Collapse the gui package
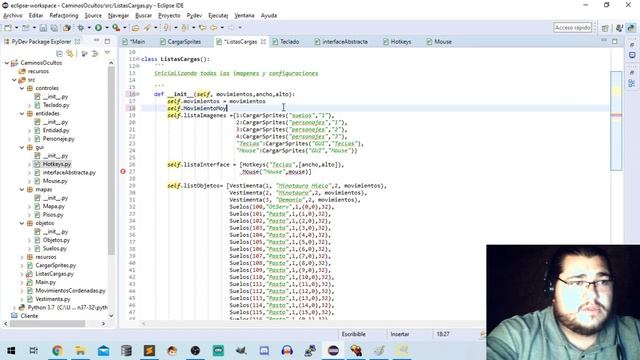 [x=22, y=147]
